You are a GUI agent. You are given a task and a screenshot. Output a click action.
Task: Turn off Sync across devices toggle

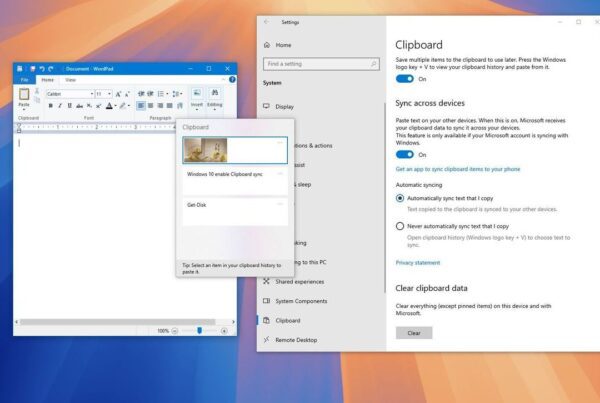point(404,155)
